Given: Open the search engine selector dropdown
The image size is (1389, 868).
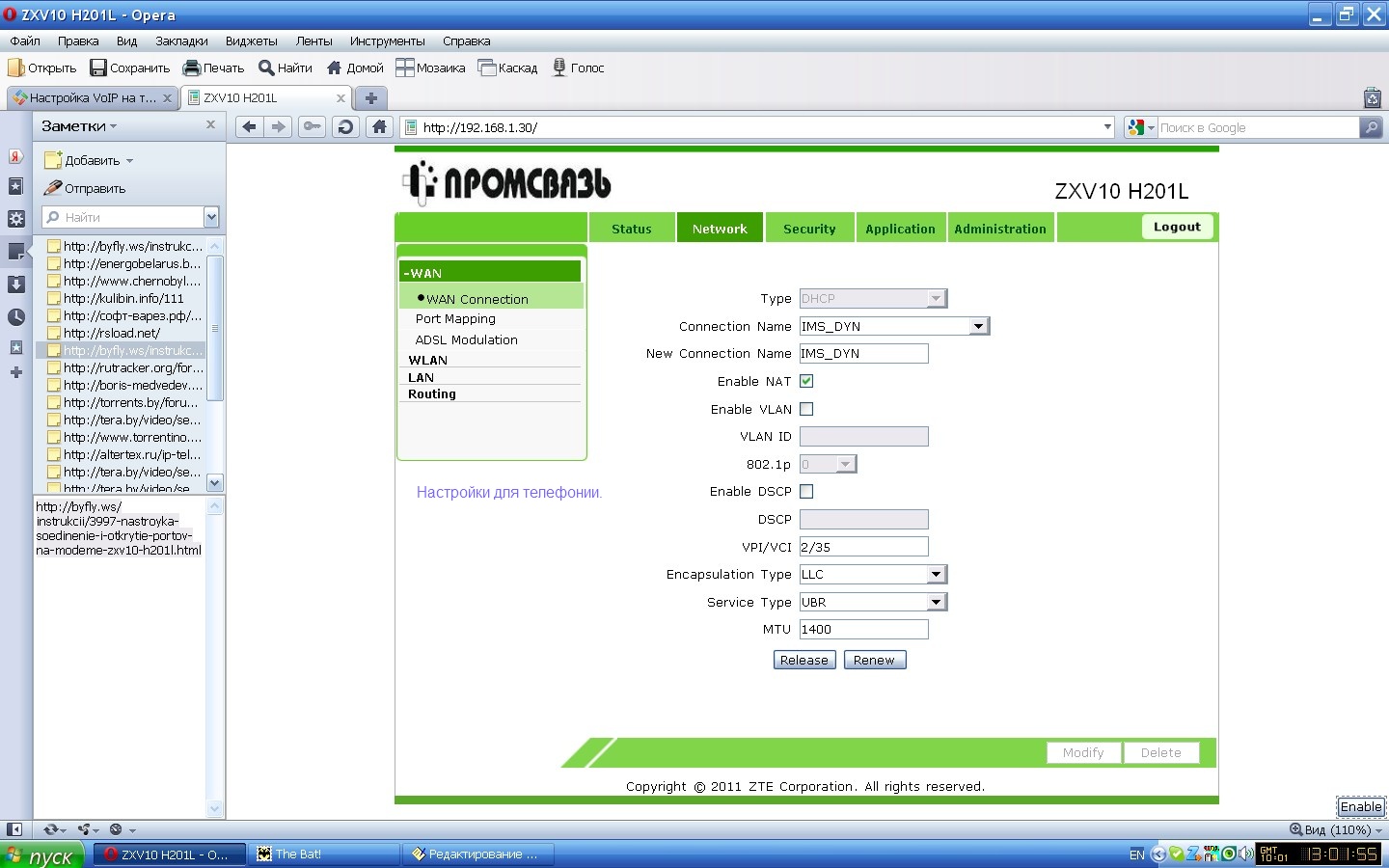Looking at the screenshot, I should click(1141, 127).
